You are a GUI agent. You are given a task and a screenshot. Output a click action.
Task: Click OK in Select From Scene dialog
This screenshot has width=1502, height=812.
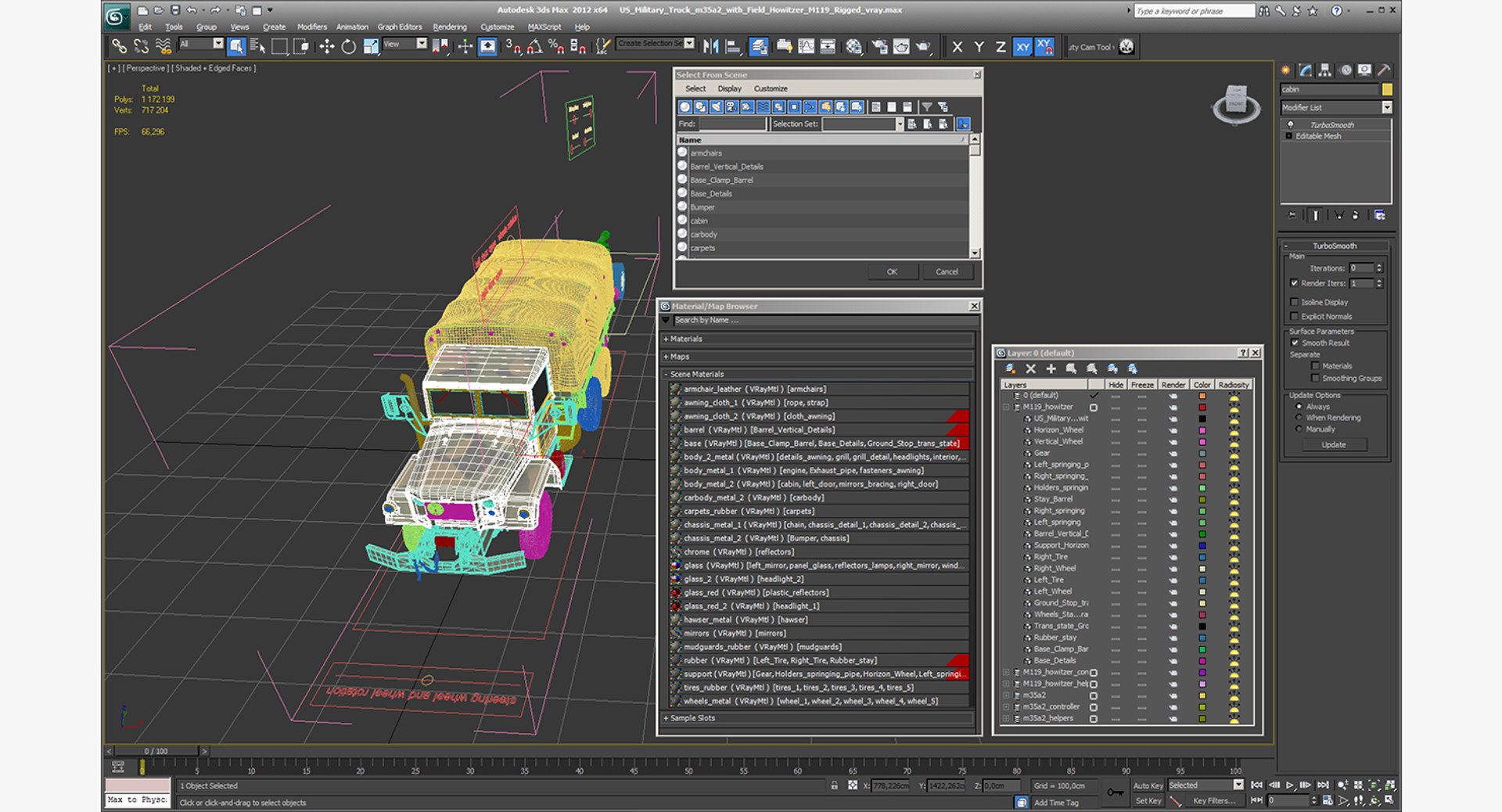point(892,272)
